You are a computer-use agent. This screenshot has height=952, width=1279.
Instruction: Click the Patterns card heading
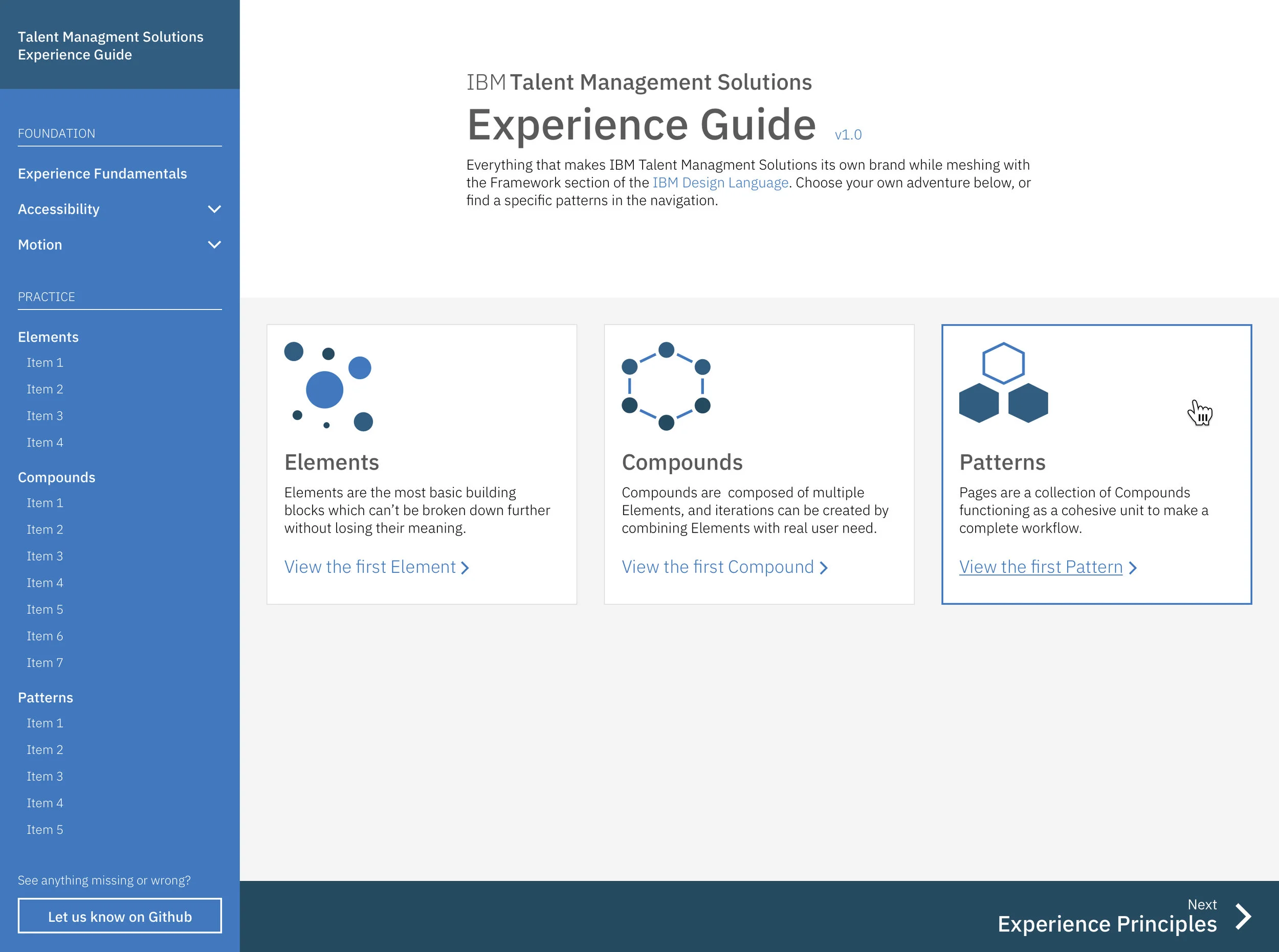1002,462
